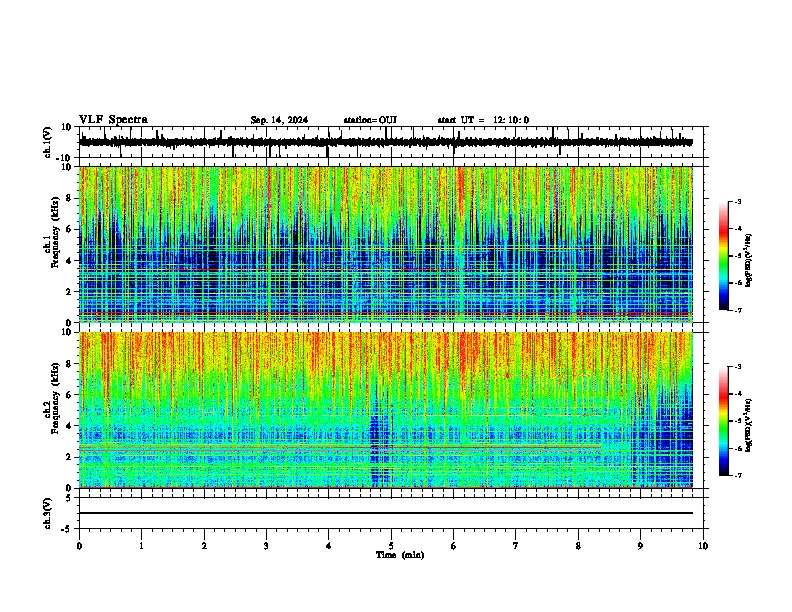The image size is (792, 612).
Task: Click the 2 minute tick label on the time axis
Action: [204, 546]
